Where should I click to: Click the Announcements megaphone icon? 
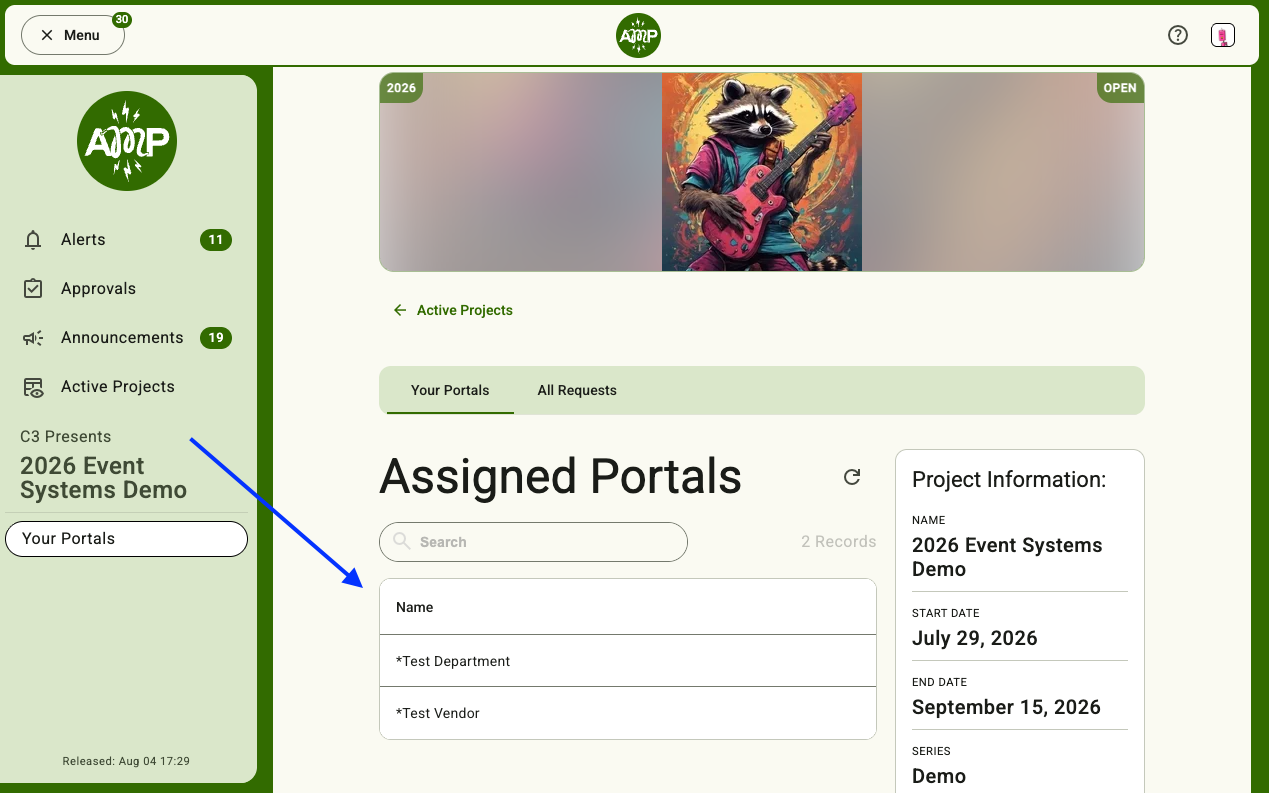click(x=33, y=338)
